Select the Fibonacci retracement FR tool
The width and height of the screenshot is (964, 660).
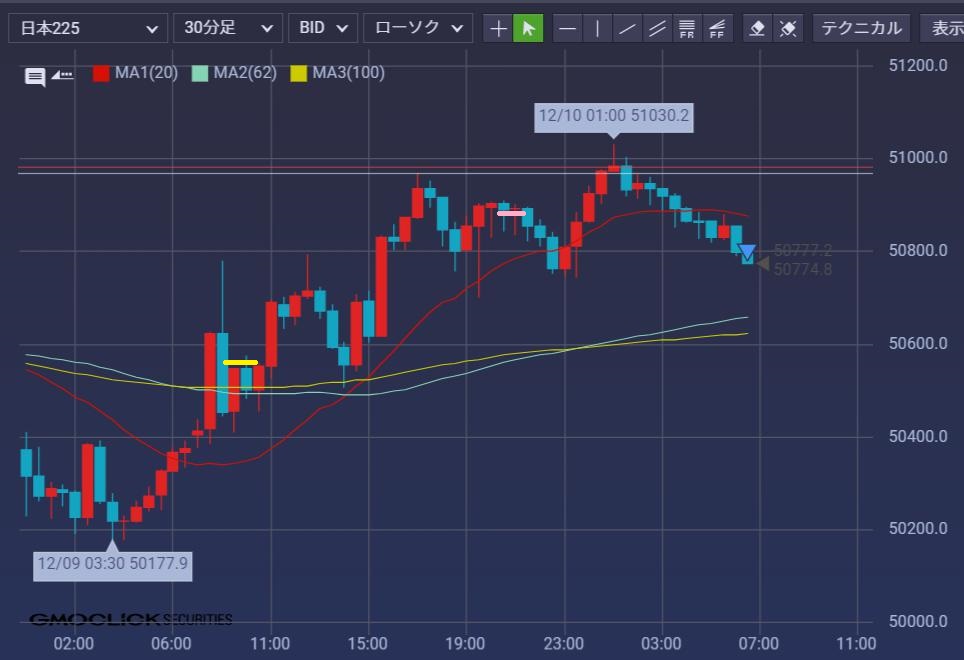[687, 28]
